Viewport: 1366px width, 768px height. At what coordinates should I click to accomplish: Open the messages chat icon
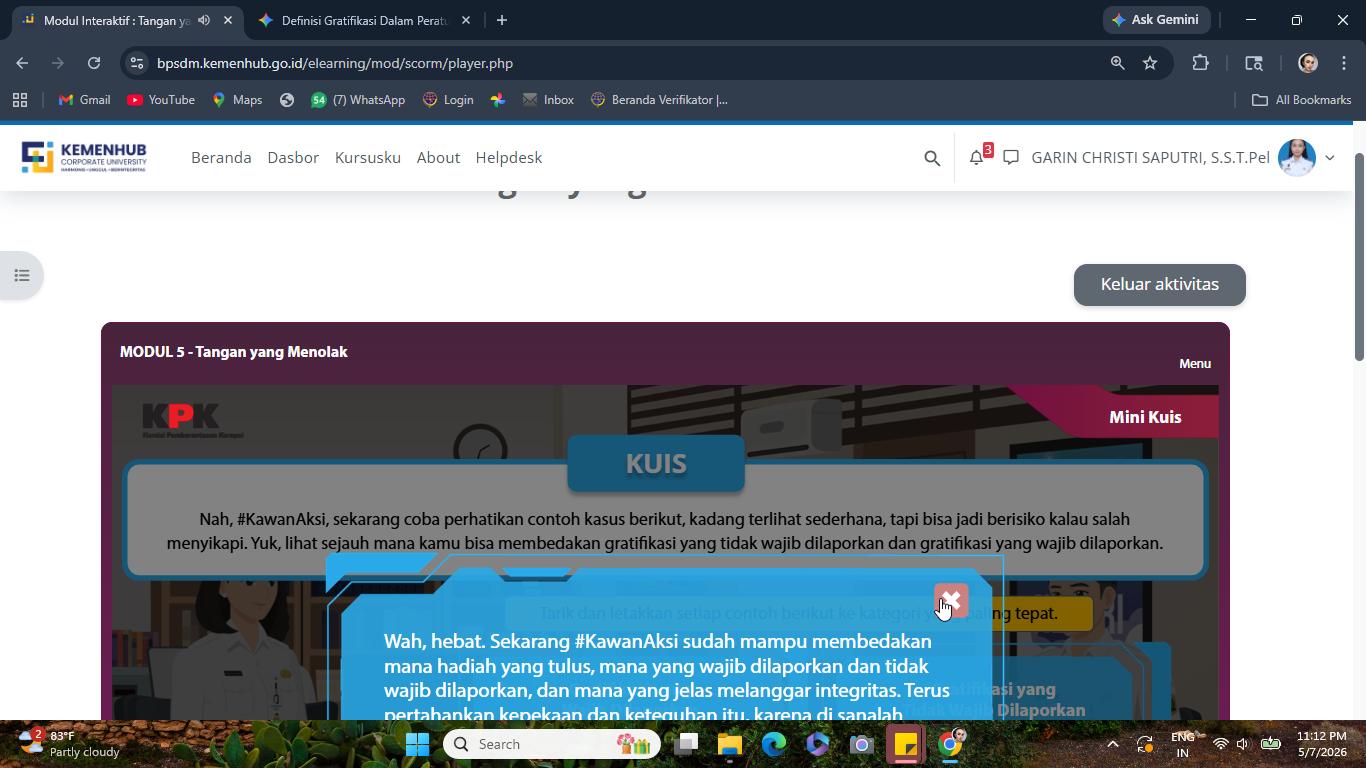1011,157
